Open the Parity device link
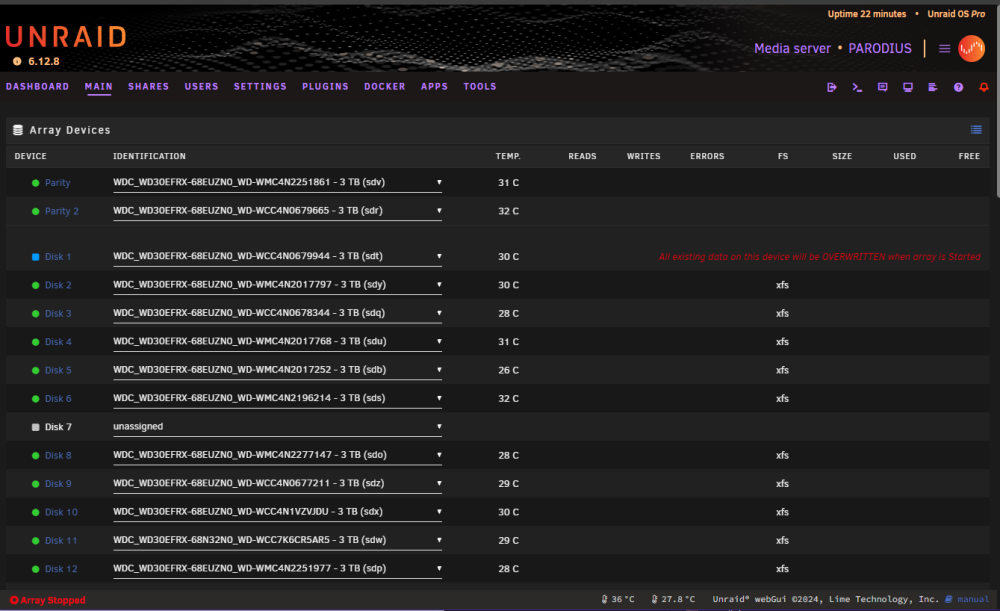 (x=57, y=183)
